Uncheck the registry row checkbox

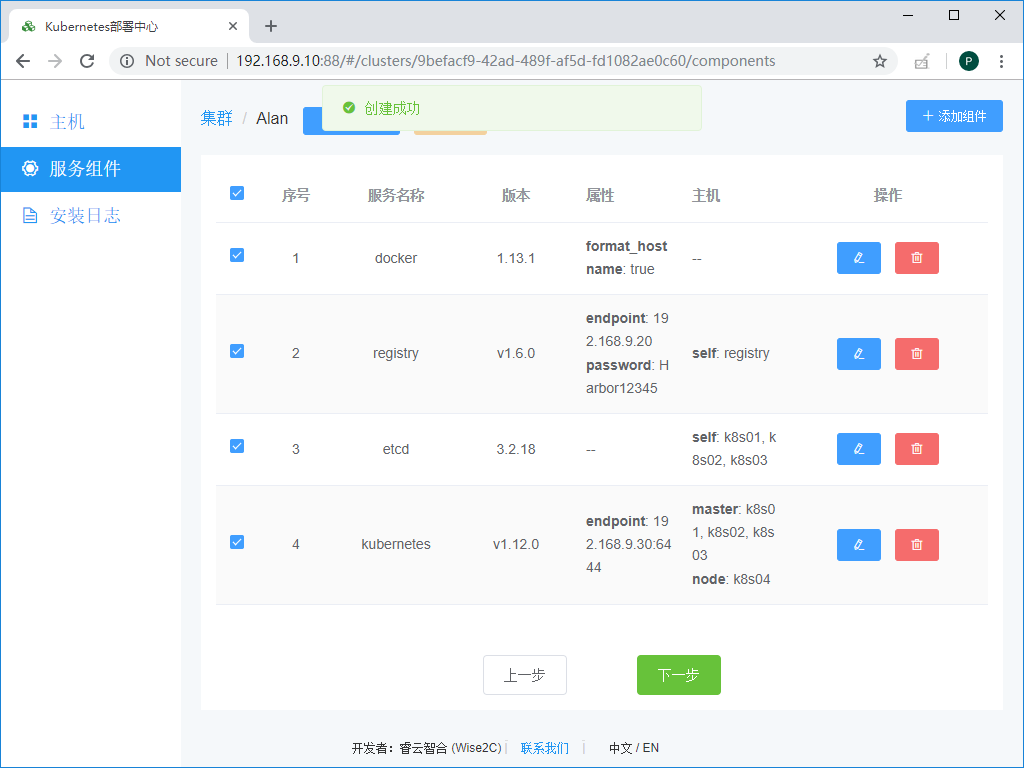click(236, 350)
